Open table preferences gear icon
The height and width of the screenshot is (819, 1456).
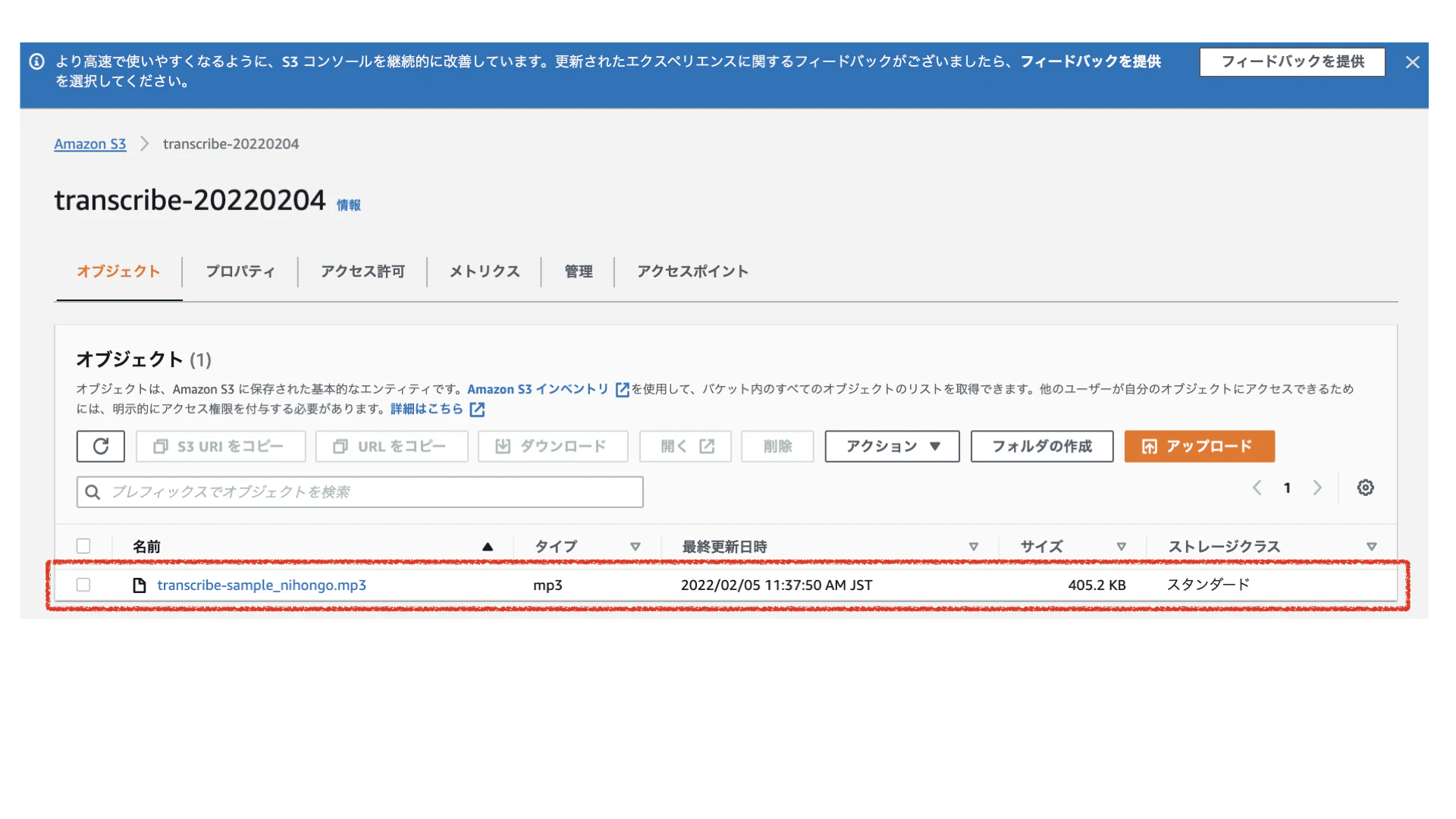point(1365,488)
